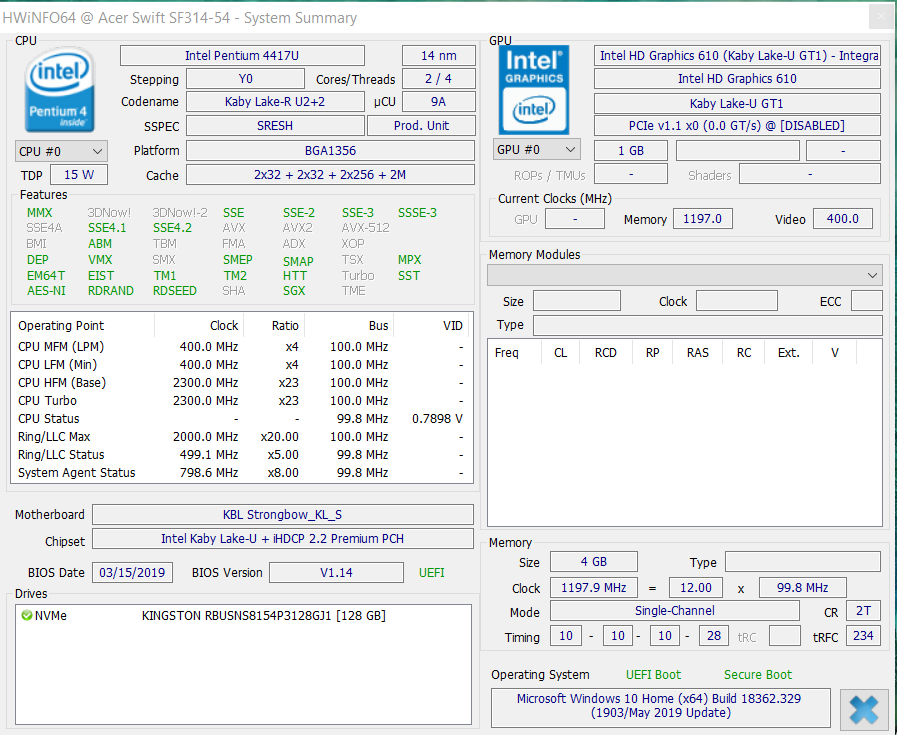This screenshot has height=735, width=897.
Task: Click the empty memory module Size field
Action: pos(577,301)
